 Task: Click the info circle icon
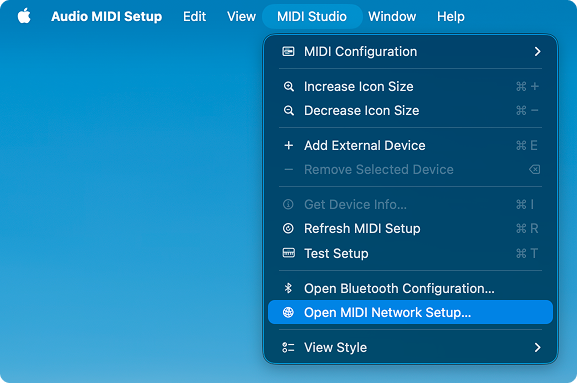pos(288,204)
